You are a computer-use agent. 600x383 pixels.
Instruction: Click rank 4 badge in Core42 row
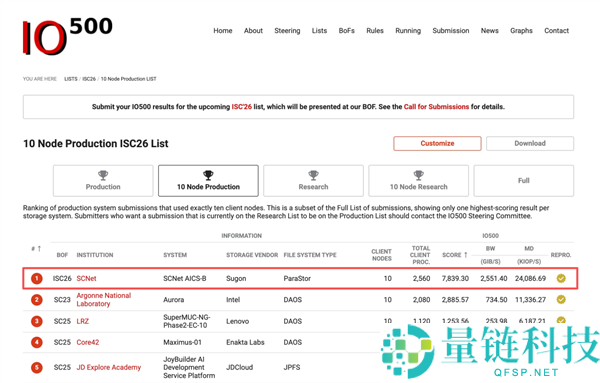click(37, 342)
